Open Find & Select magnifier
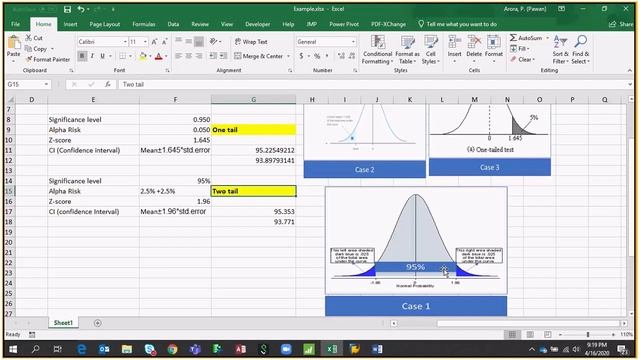 tap(580, 49)
